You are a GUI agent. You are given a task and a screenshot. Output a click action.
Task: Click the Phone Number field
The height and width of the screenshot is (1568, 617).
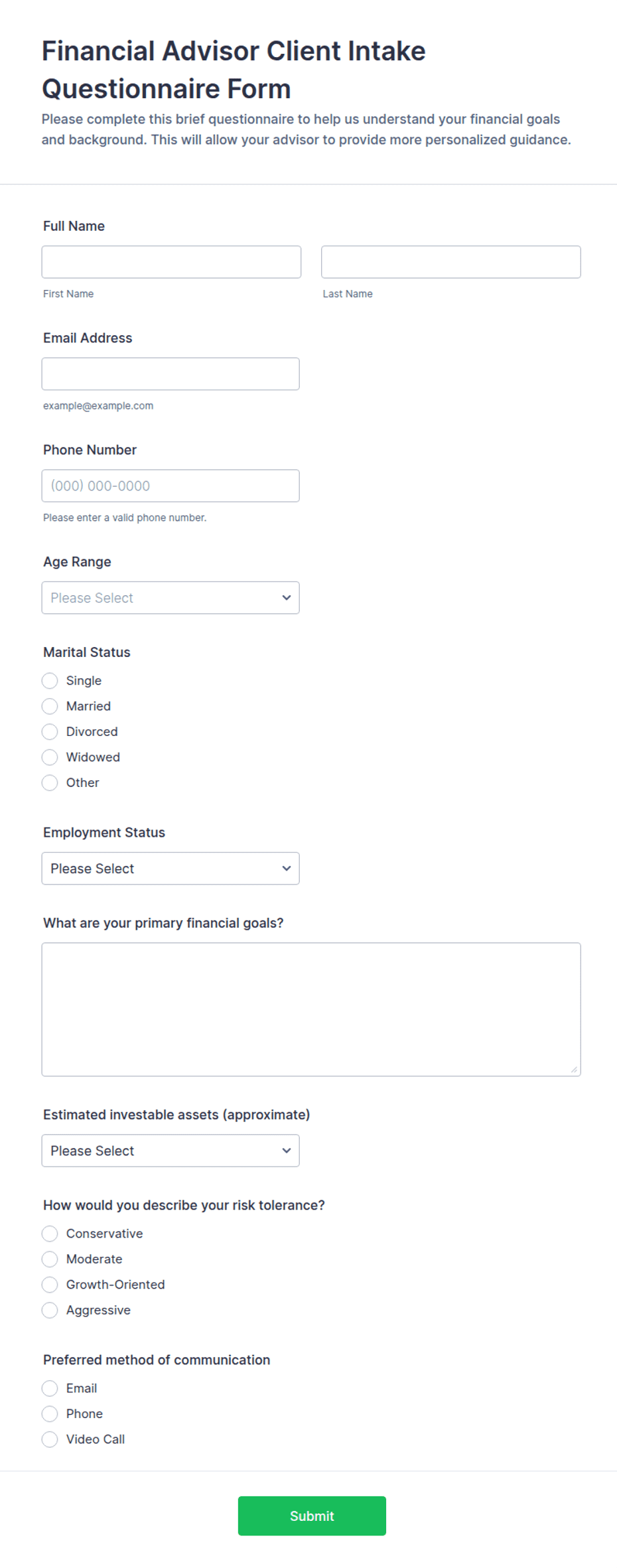tap(171, 486)
